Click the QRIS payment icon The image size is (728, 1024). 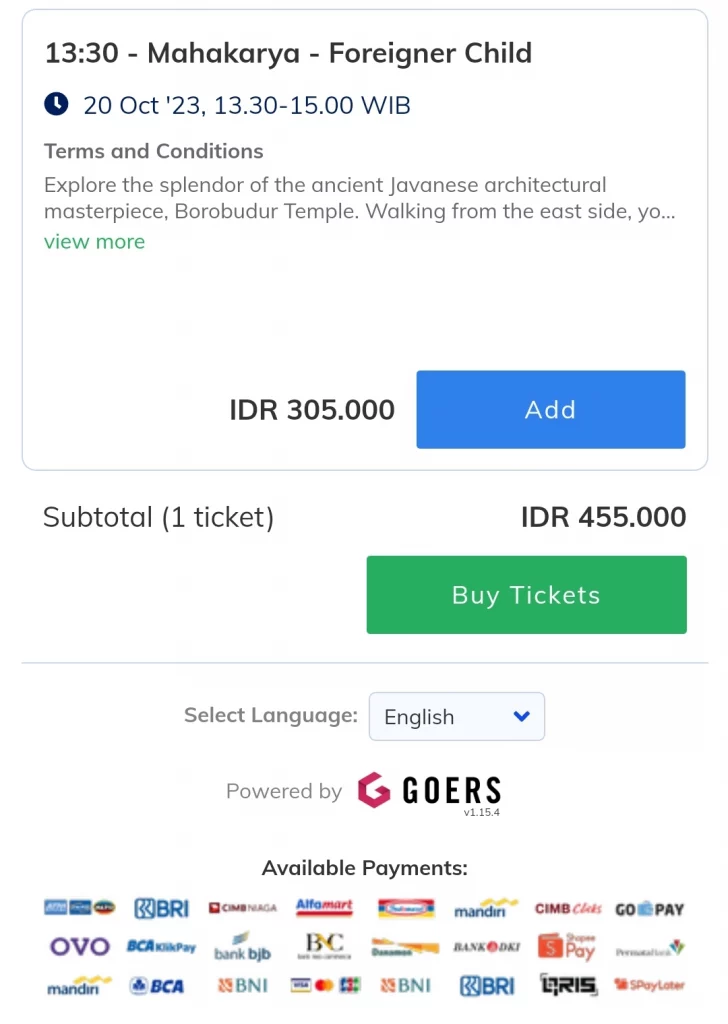pyautogui.click(x=568, y=984)
